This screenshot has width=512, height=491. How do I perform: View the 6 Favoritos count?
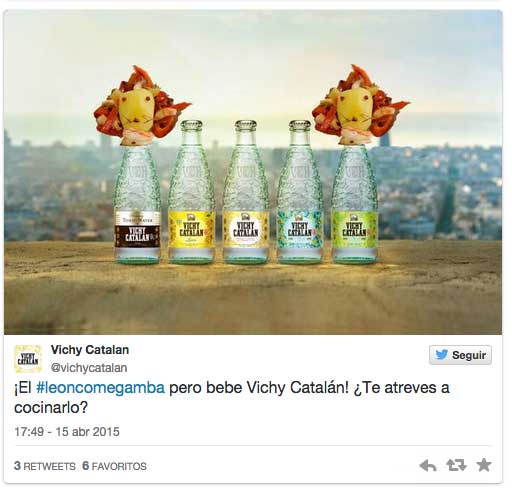[114, 466]
